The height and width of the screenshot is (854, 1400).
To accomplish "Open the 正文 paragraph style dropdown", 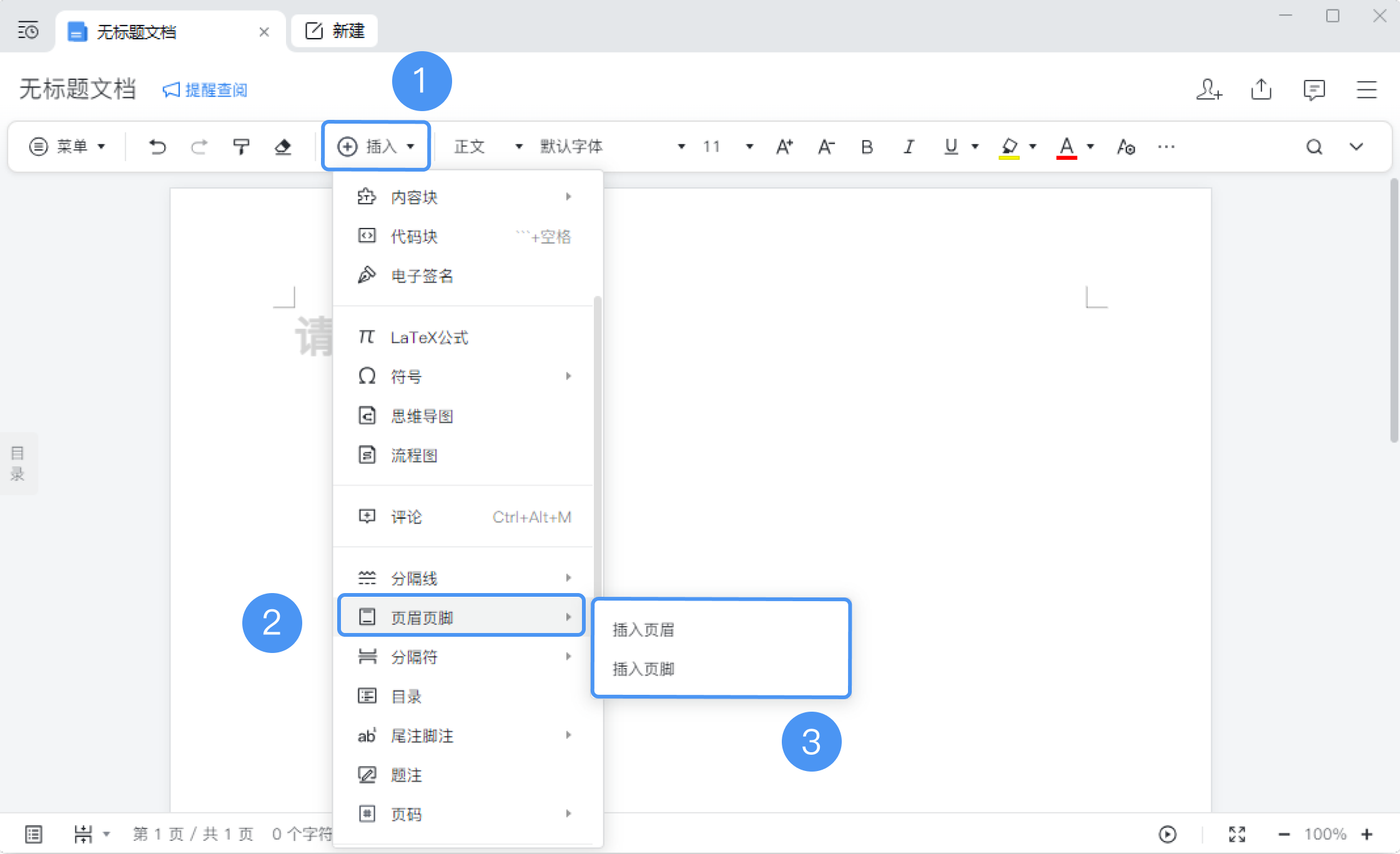I will click(488, 147).
